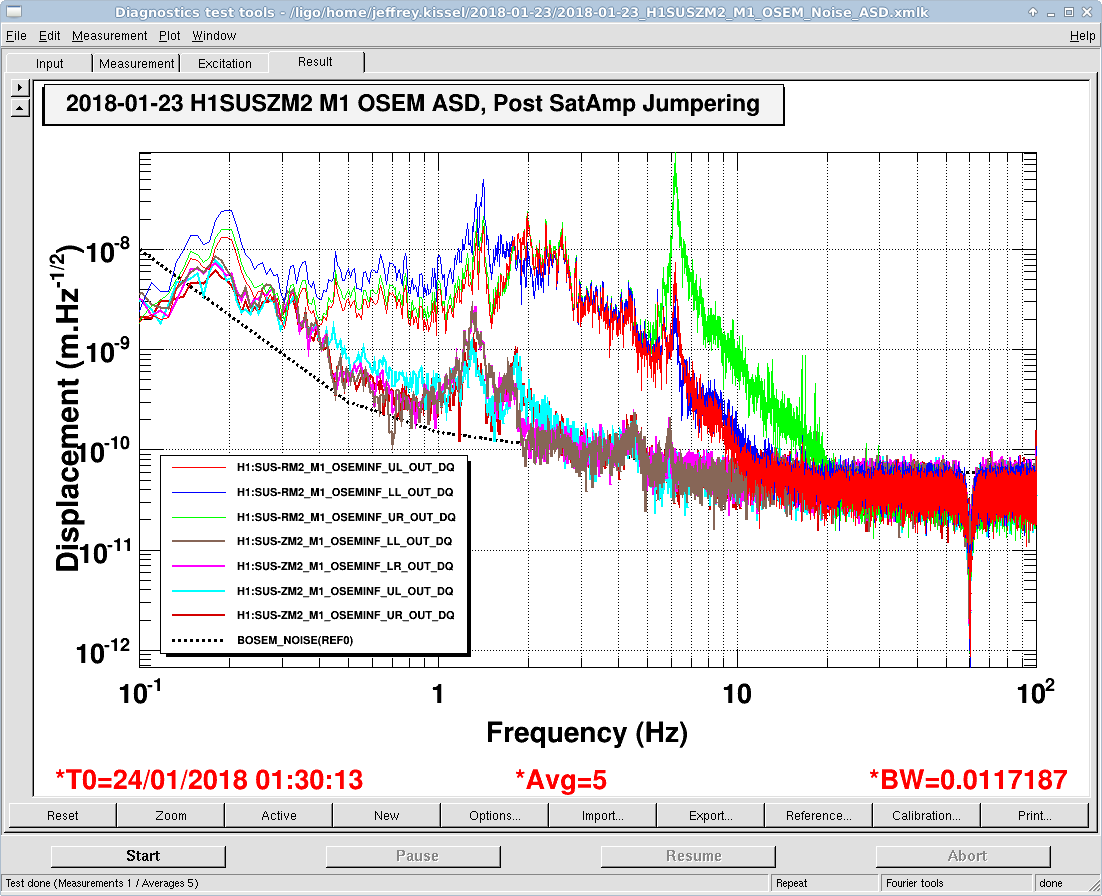The image size is (1102, 896).
Task: Click the Import... button
Action: point(602,815)
